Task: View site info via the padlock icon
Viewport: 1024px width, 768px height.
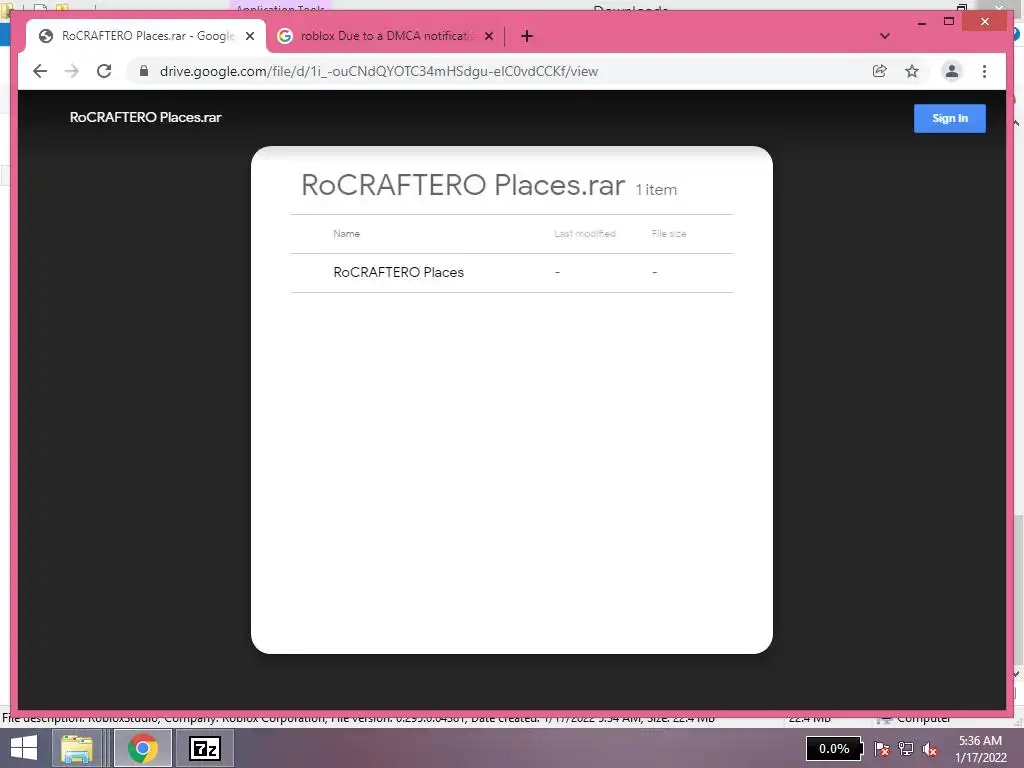Action: tap(144, 71)
